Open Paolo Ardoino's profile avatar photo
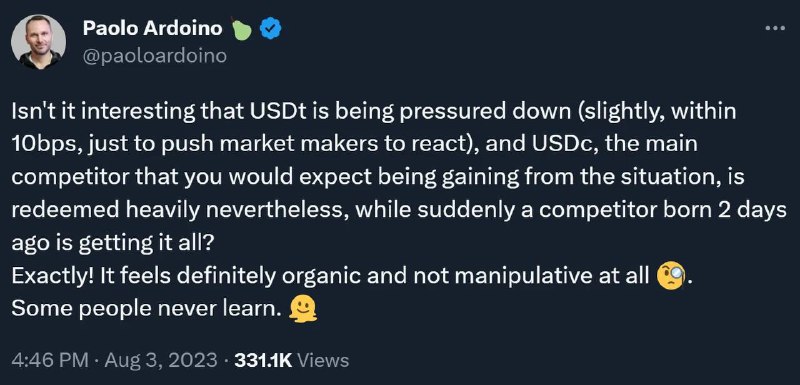Image resolution: width=800 pixels, height=385 pixels. (x=38, y=41)
